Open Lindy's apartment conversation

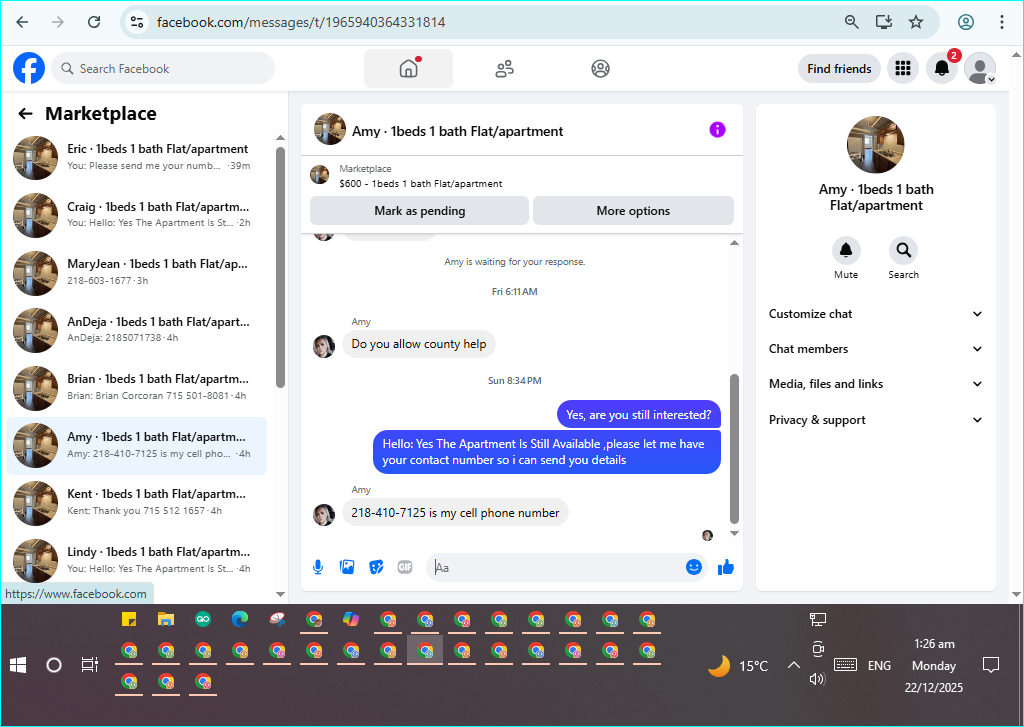[x=137, y=560]
